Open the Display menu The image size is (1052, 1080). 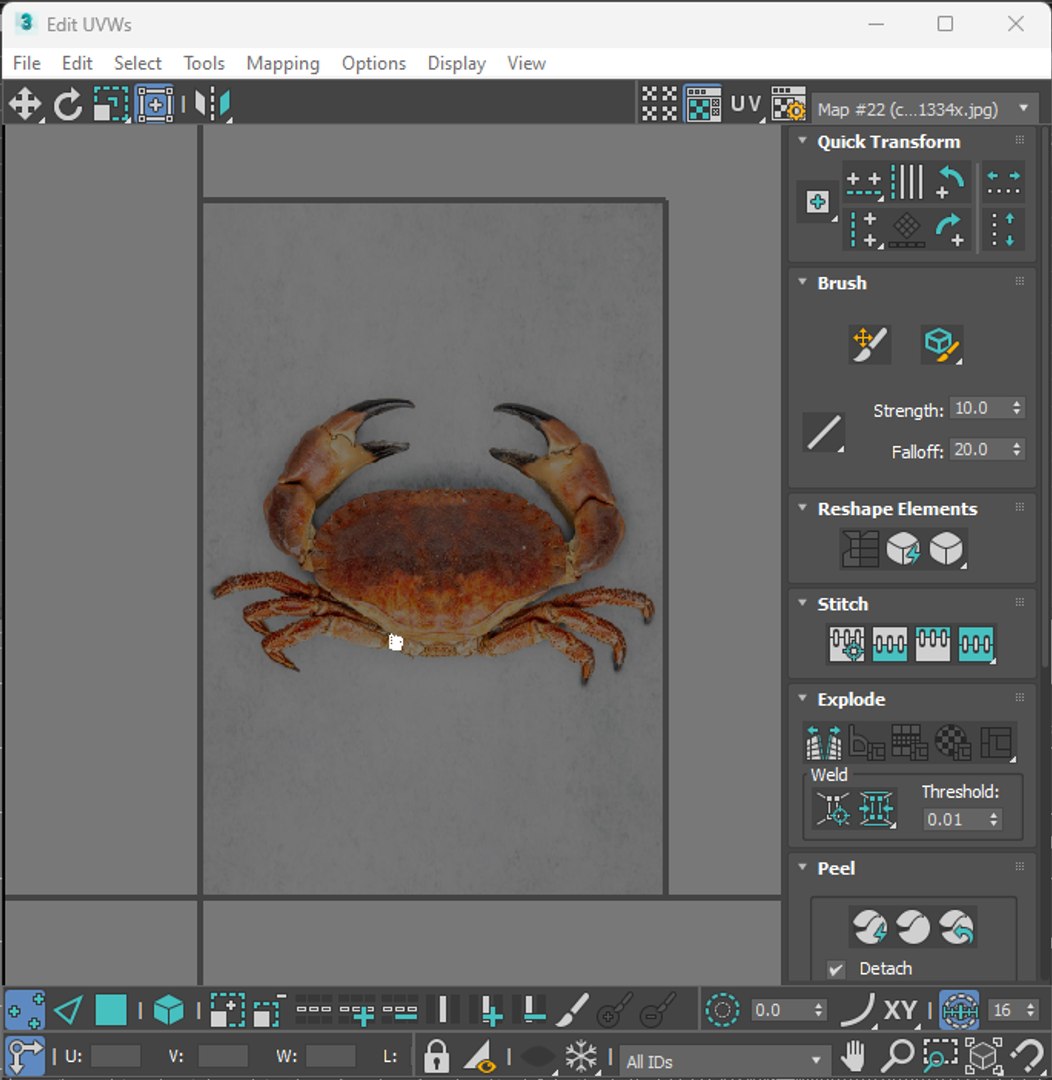tap(457, 63)
